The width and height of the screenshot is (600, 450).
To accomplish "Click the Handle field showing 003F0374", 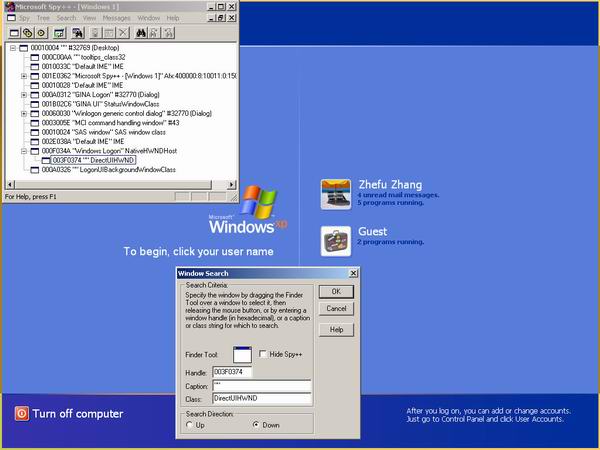I will 232,372.
